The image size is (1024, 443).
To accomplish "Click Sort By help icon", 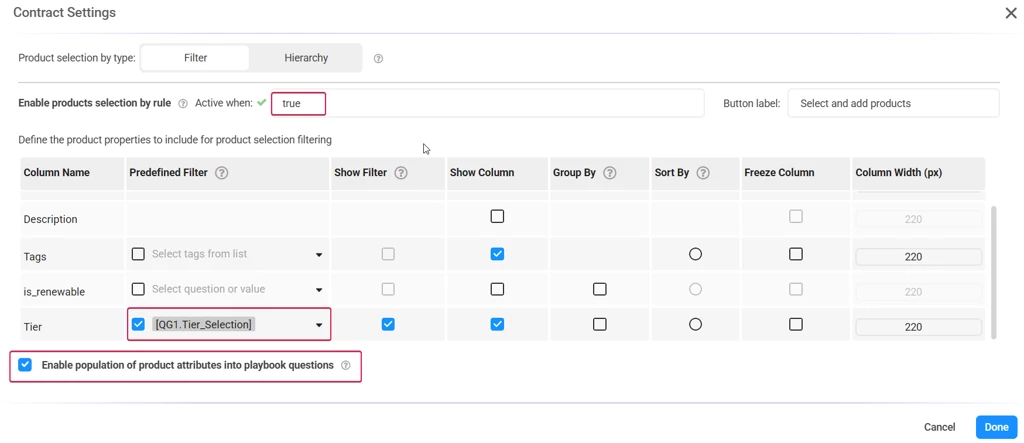I will [703, 173].
